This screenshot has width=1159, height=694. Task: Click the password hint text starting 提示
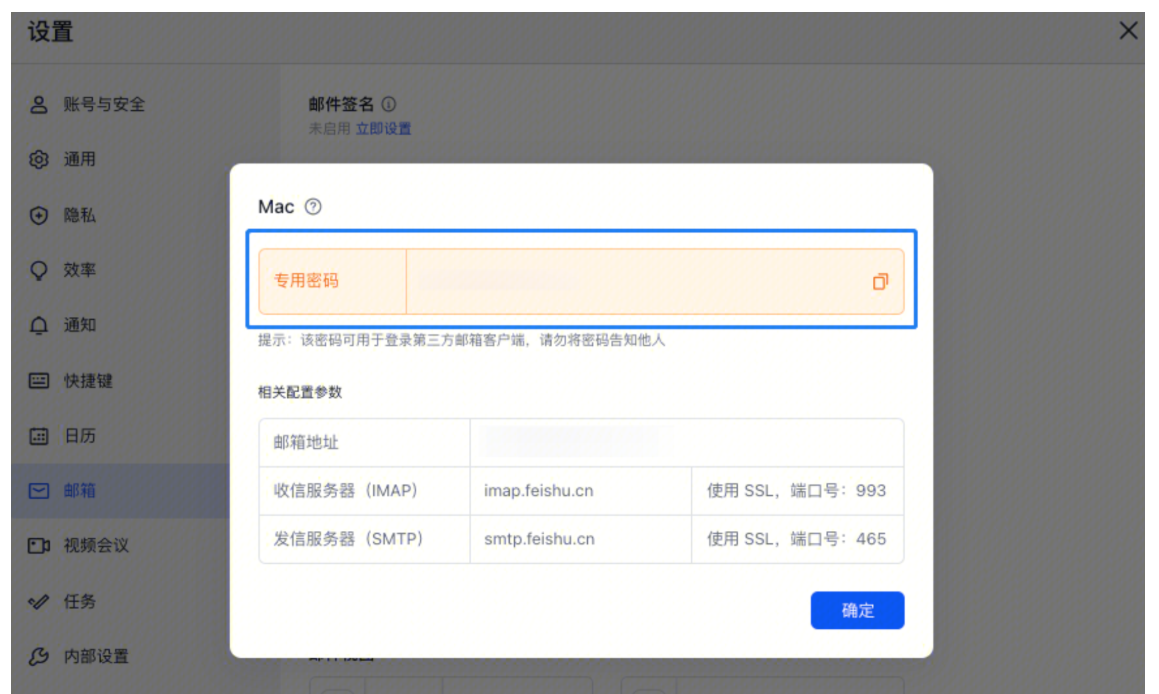pos(462,340)
